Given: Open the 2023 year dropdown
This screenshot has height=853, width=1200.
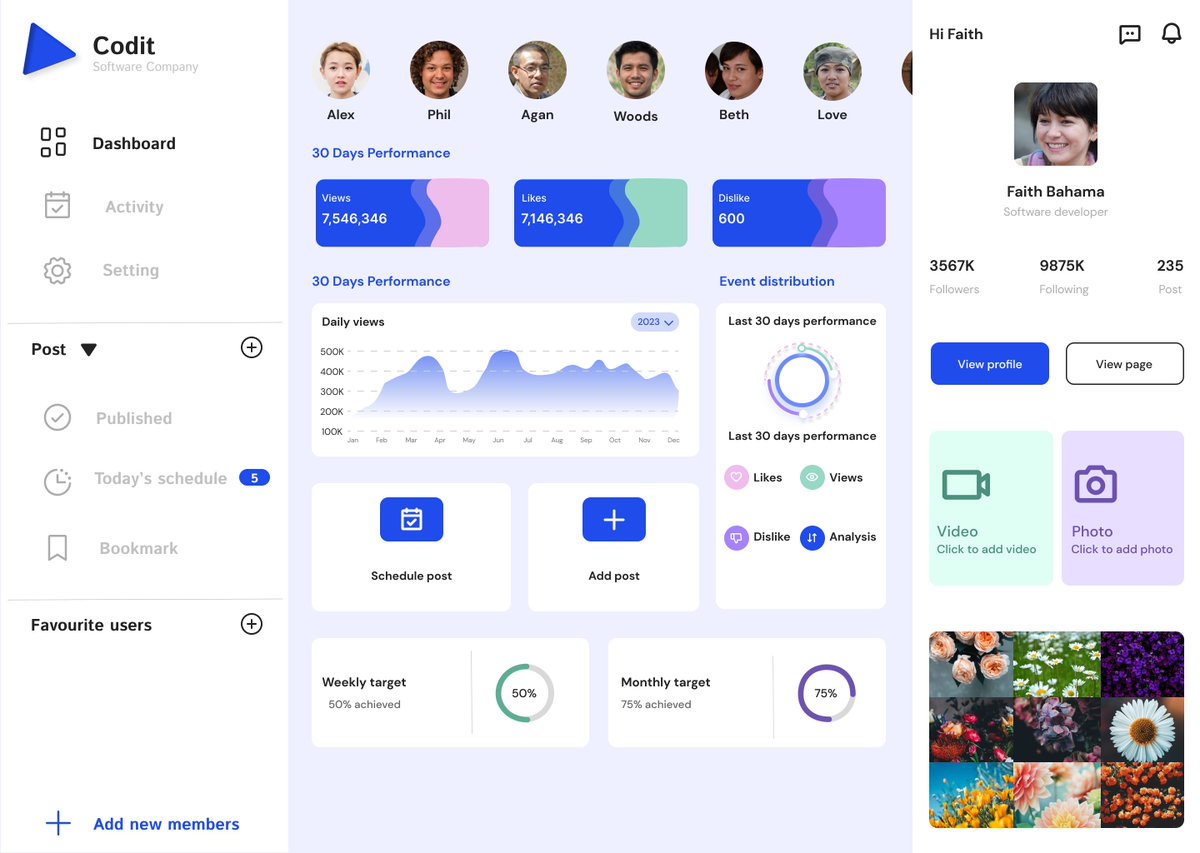Looking at the screenshot, I should [655, 322].
